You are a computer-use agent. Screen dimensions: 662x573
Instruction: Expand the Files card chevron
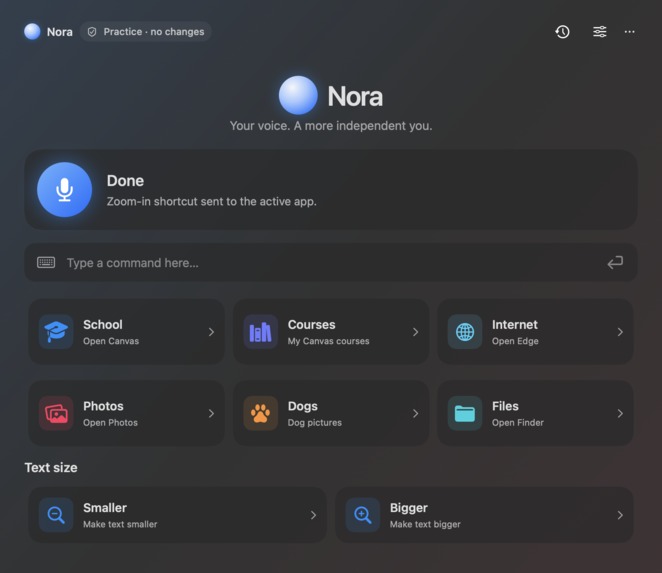point(620,413)
